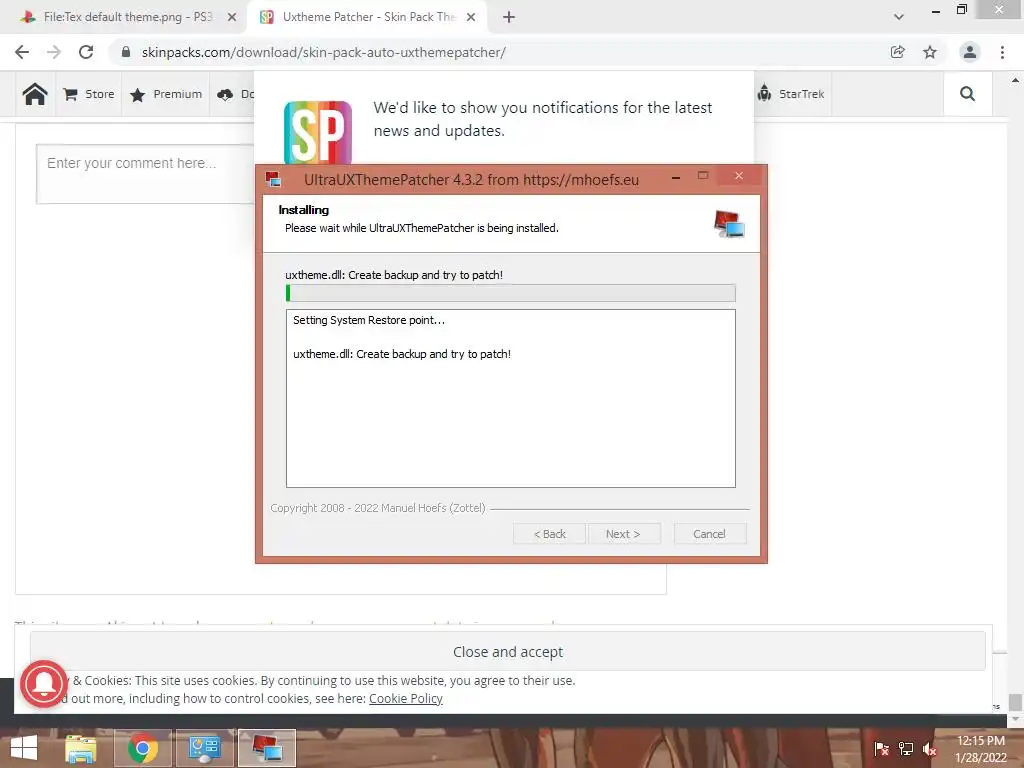Click the installer header computer icon
The image size is (1024, 768).
[729, 224]
